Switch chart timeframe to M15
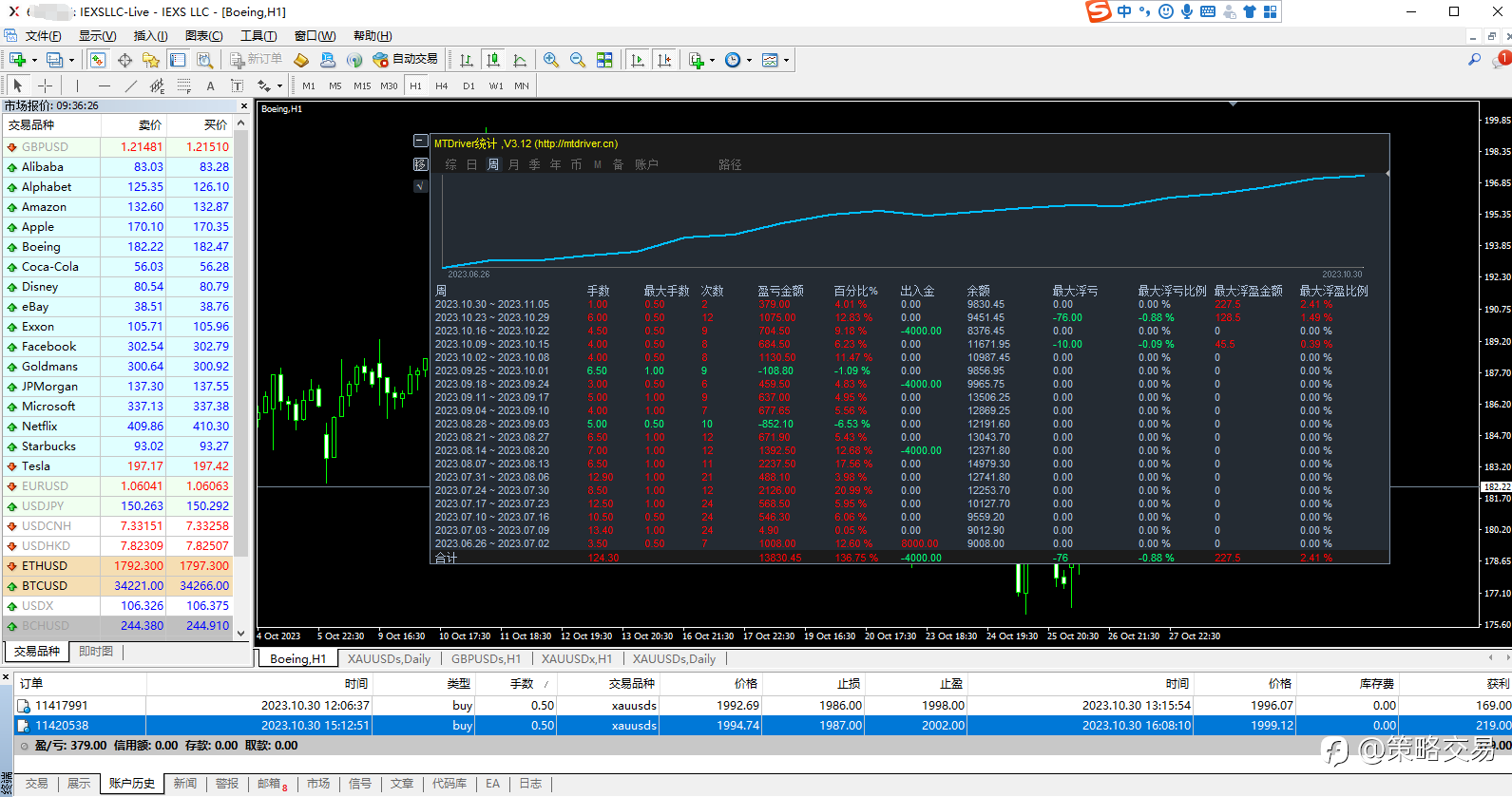The image size is (1512, 797). click(362, 85)
